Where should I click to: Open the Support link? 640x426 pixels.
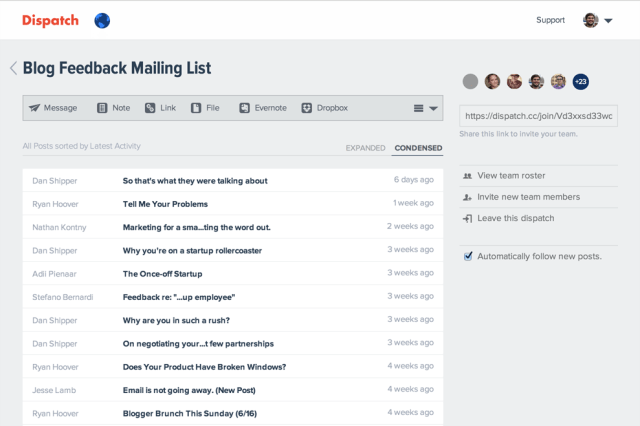pyautogui.click(x=550, y=20)
